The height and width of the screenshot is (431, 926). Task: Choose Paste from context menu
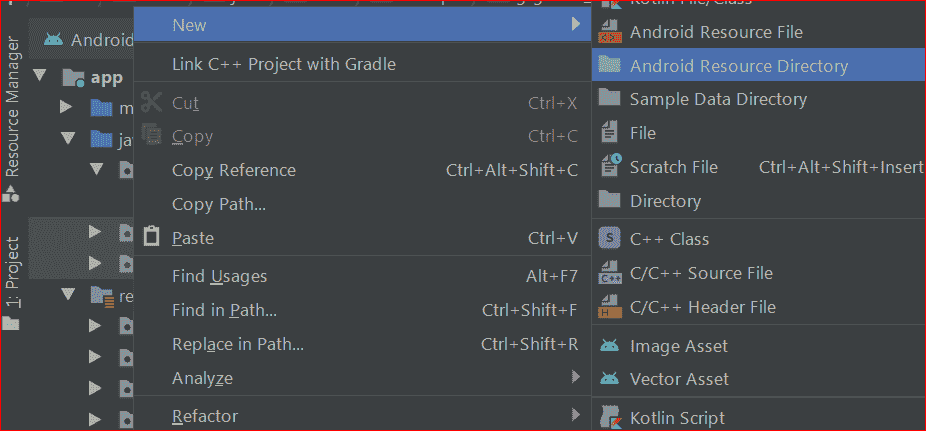[363, 238]
